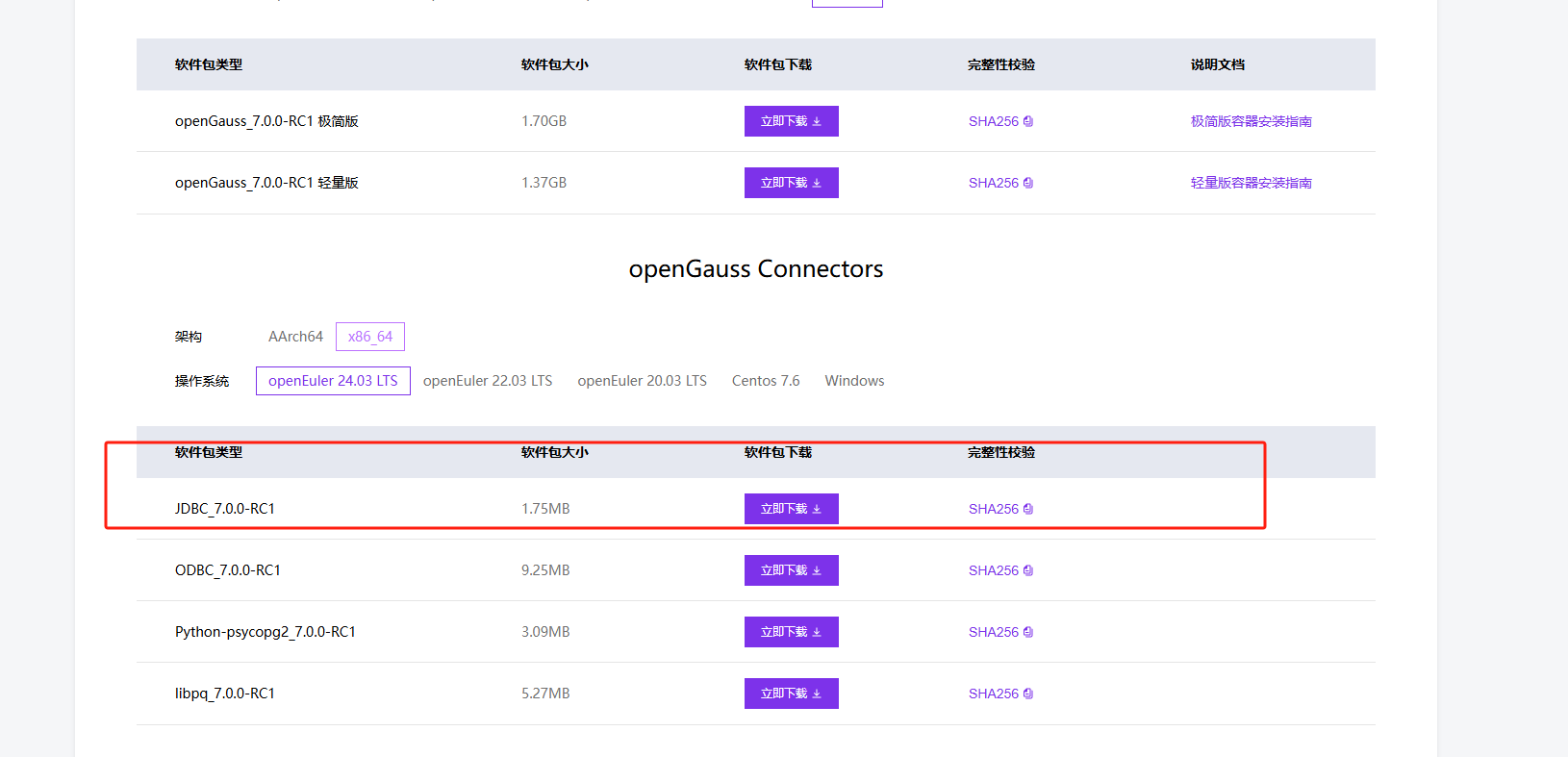Copy SHA256 icon in JDBC_7.0.0-RC1 row
1568x757 pixels.
point(1028,509)
